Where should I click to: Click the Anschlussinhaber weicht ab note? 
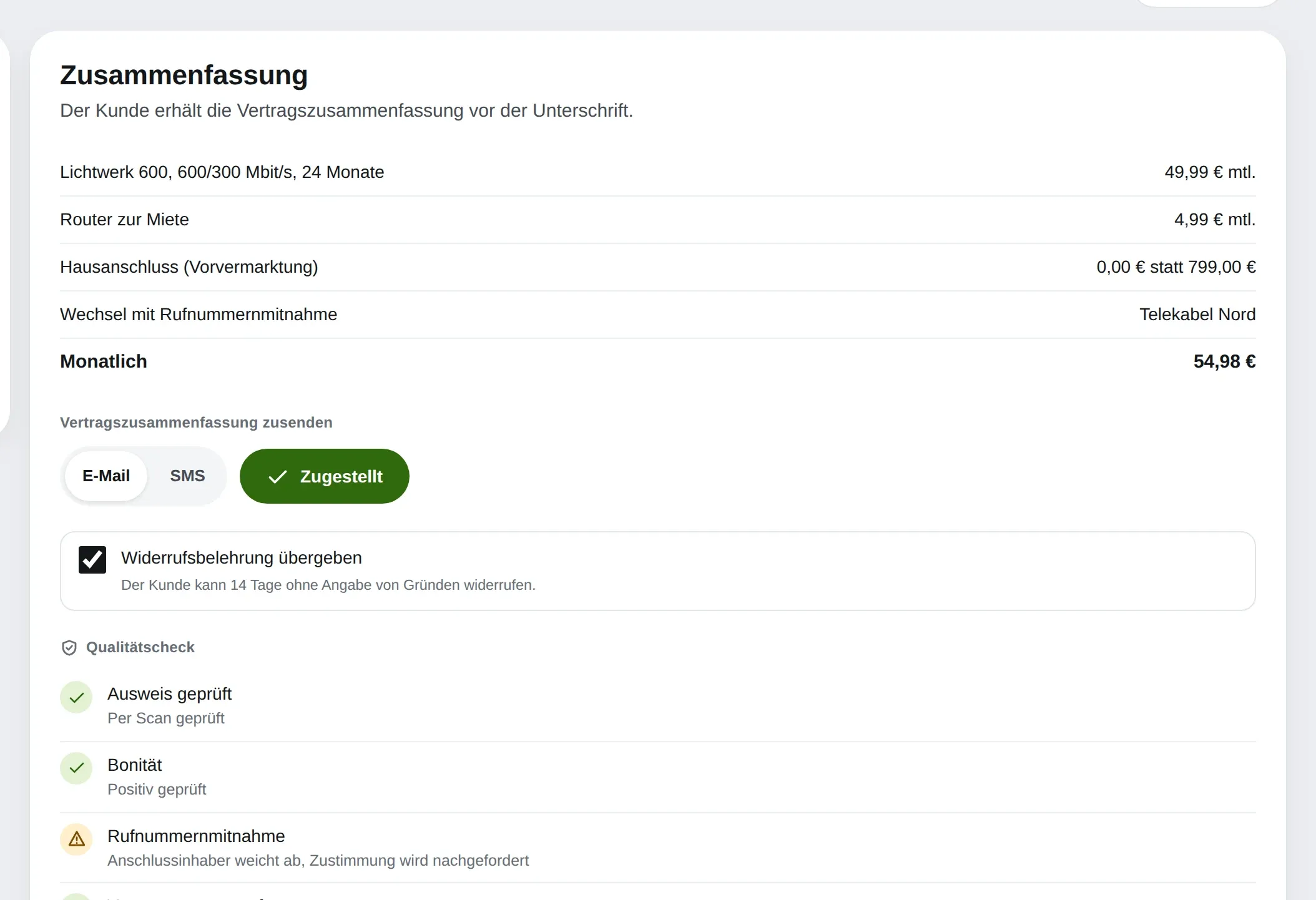tap(318, 861)
